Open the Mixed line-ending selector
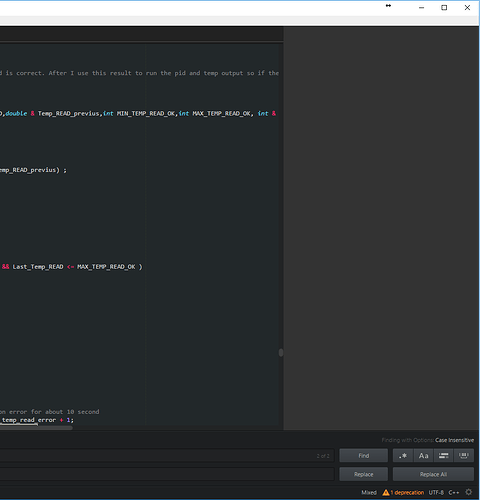This screenshot has height=500, width=481. pyautogui.click(x=369, y=492)
